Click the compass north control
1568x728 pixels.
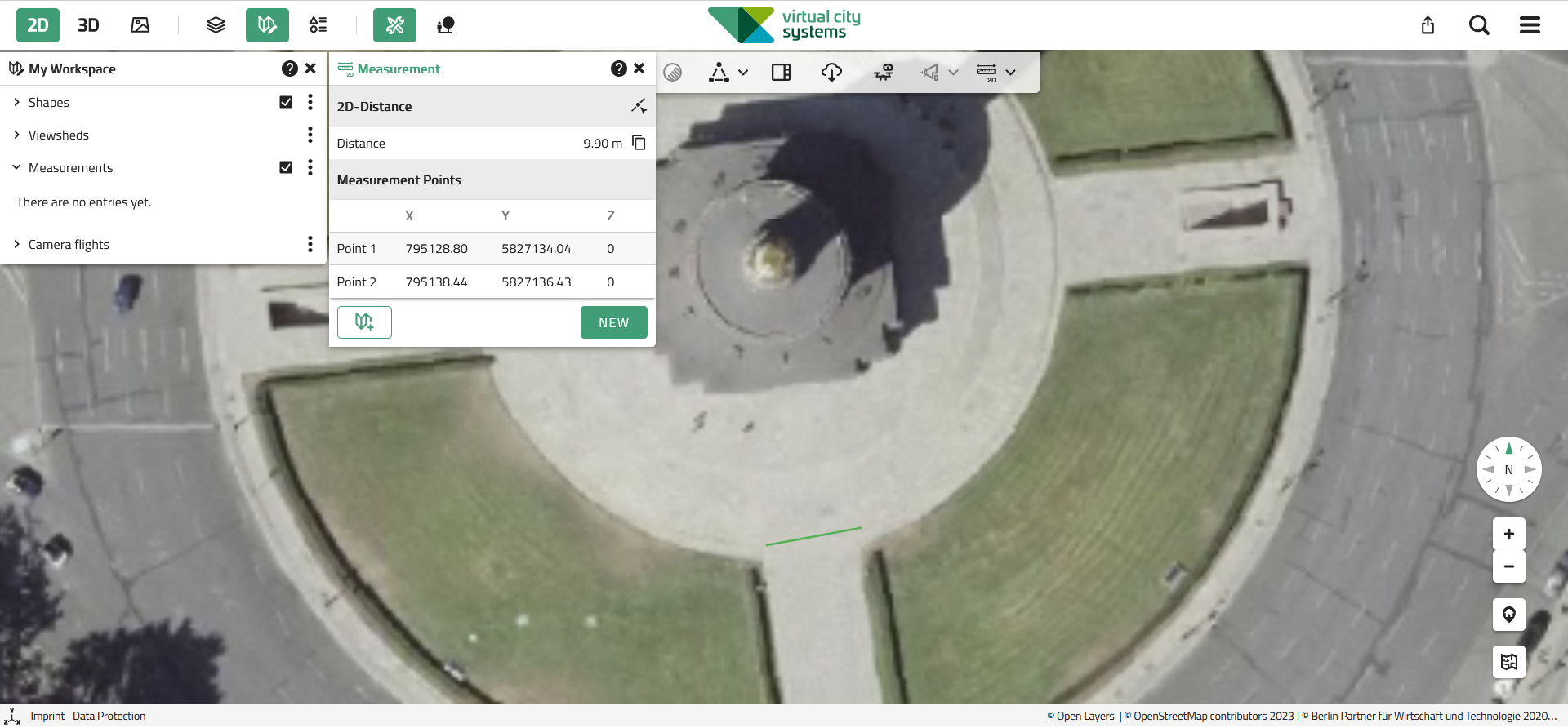point(1509,469)
